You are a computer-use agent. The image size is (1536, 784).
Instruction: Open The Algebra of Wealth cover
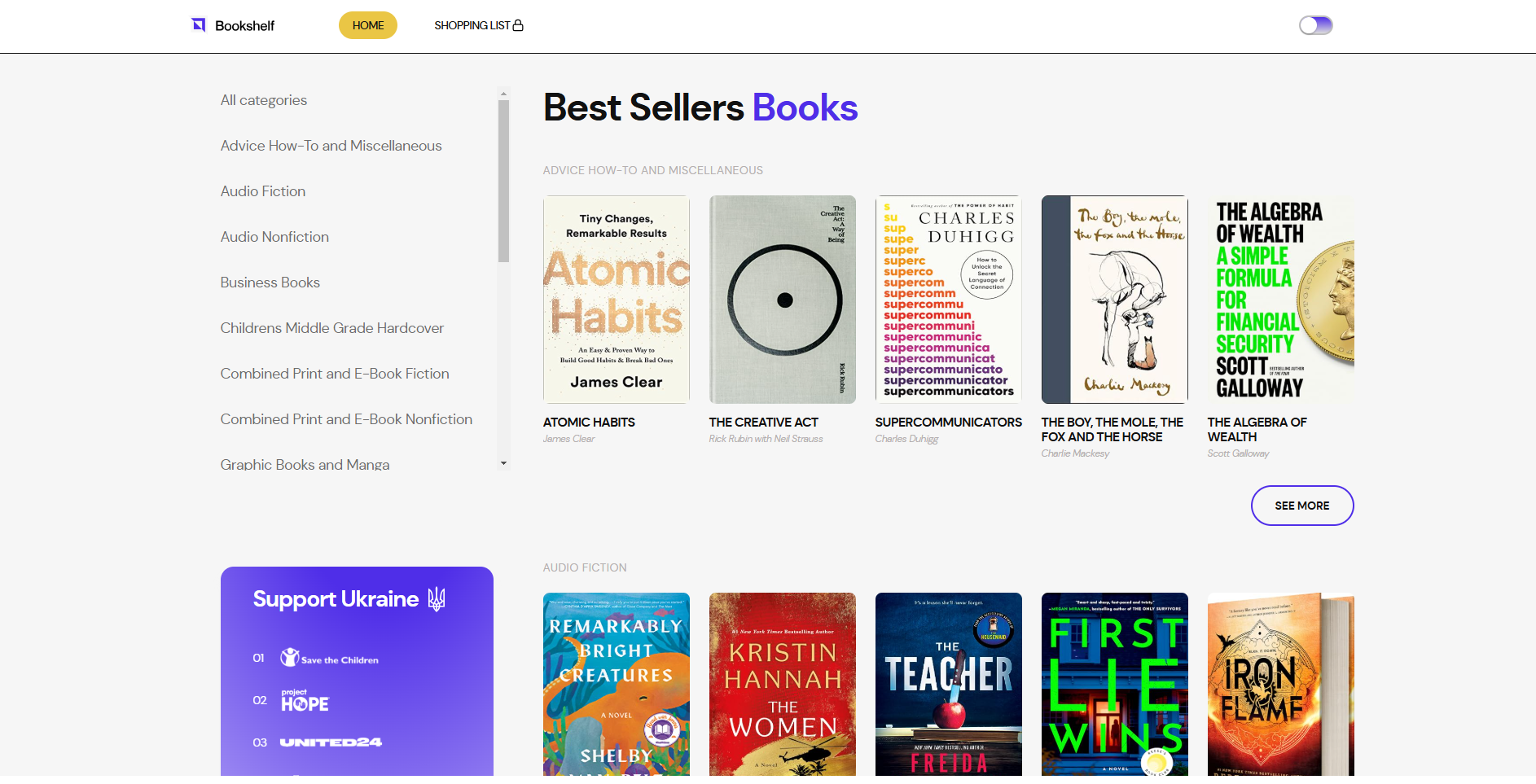coord(1280,300)
